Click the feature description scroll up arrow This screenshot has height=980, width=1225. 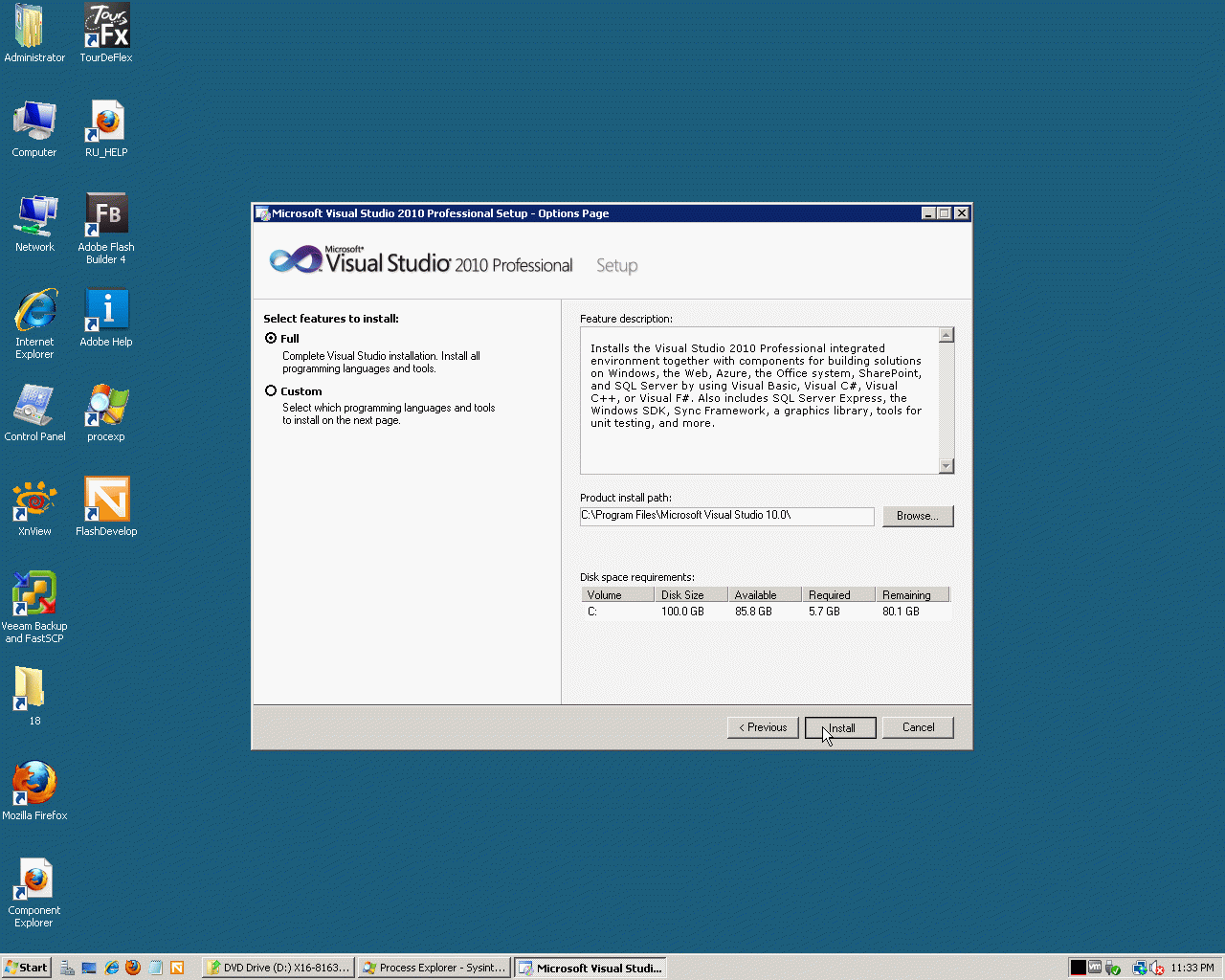[x=947, y=335]
